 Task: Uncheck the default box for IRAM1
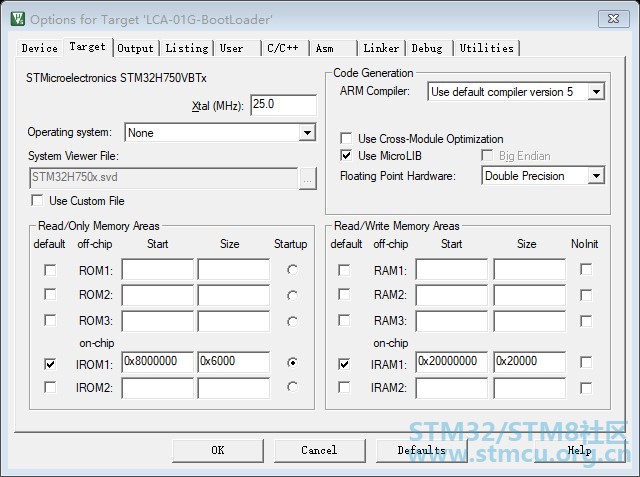click(x=344, y=364)
